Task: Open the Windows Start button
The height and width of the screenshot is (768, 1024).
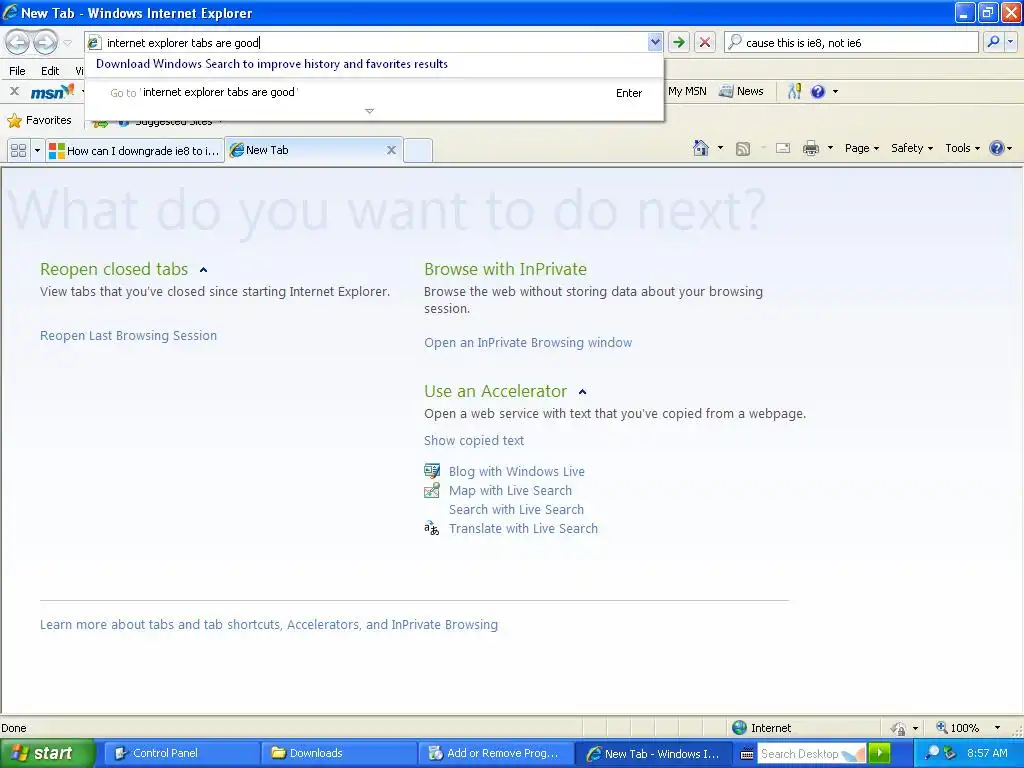Action: click(x=47, y=754)
